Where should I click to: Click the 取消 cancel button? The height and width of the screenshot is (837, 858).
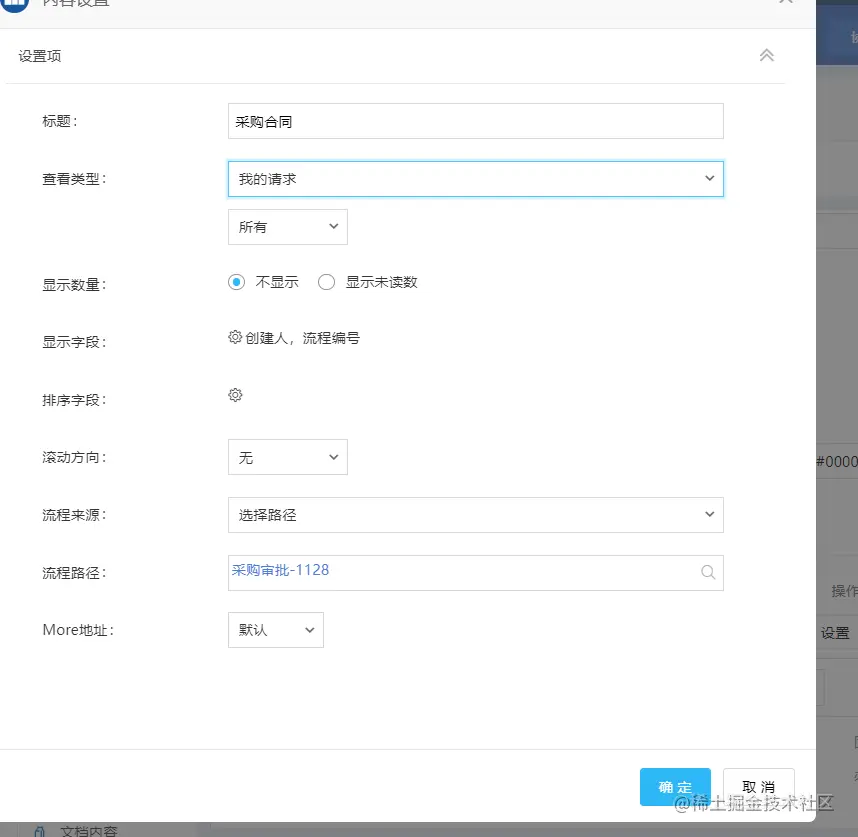point(758,787)
